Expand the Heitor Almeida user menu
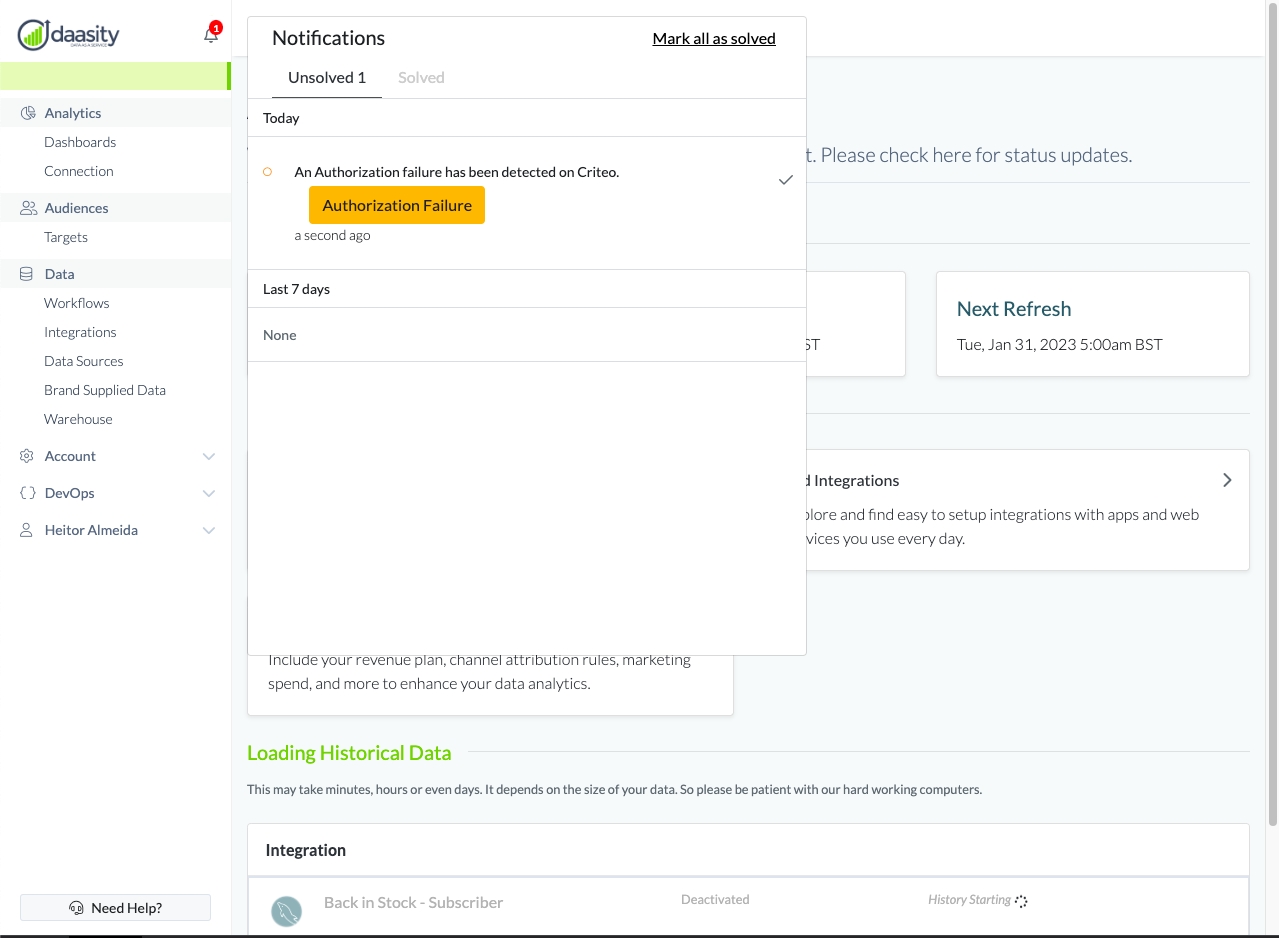 pos(209,531)
